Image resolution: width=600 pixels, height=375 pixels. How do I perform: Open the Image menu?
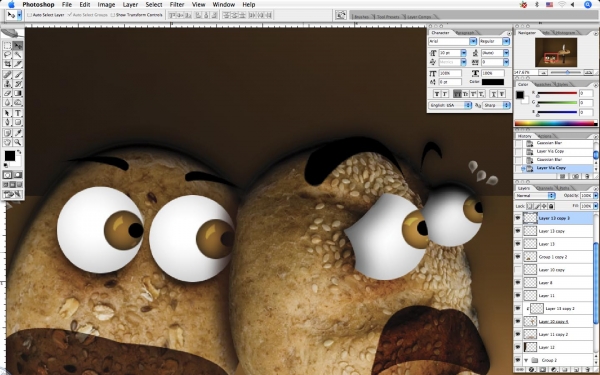[106, 5]
